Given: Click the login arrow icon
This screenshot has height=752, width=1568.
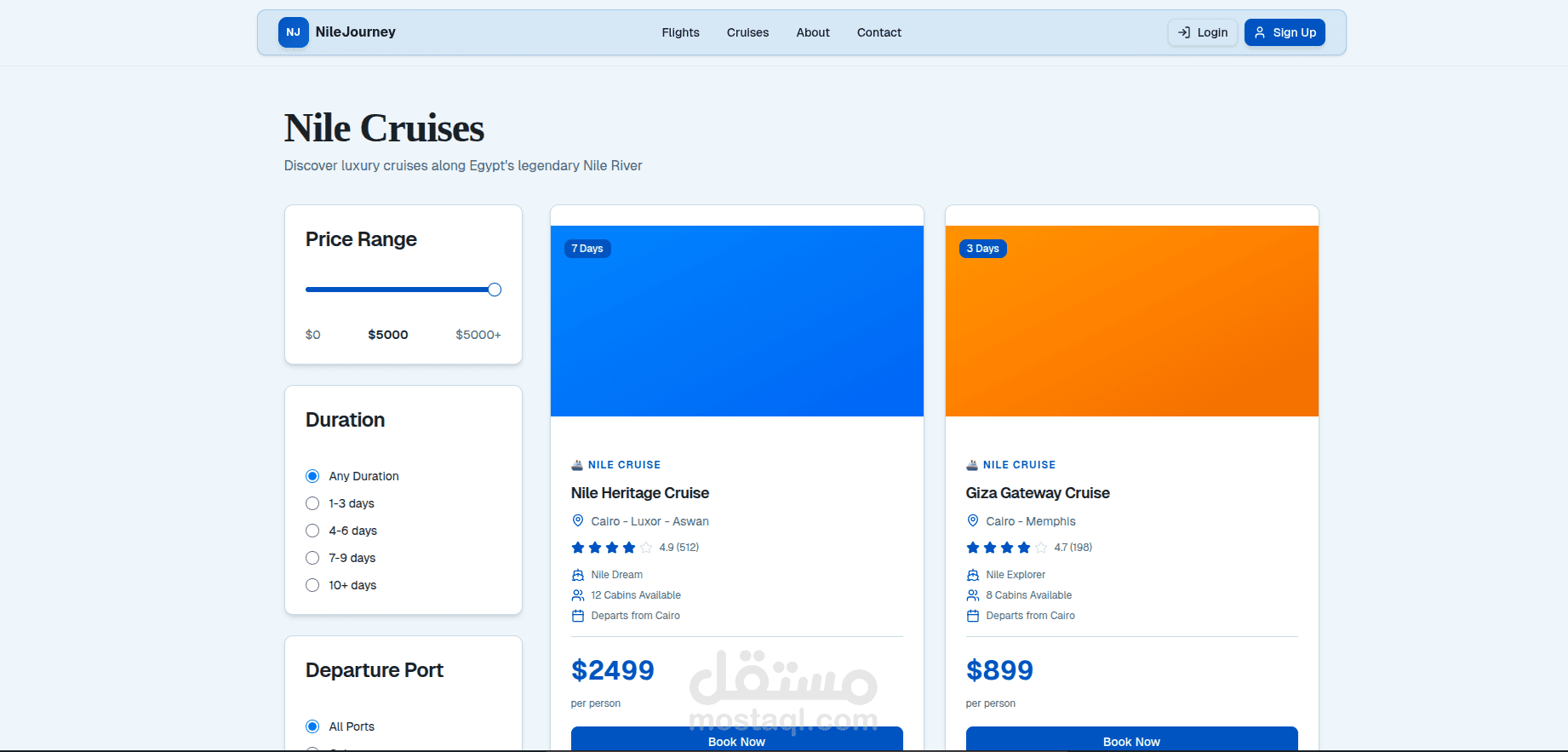Looking at the screenshot, I should tap(1183, 32).
